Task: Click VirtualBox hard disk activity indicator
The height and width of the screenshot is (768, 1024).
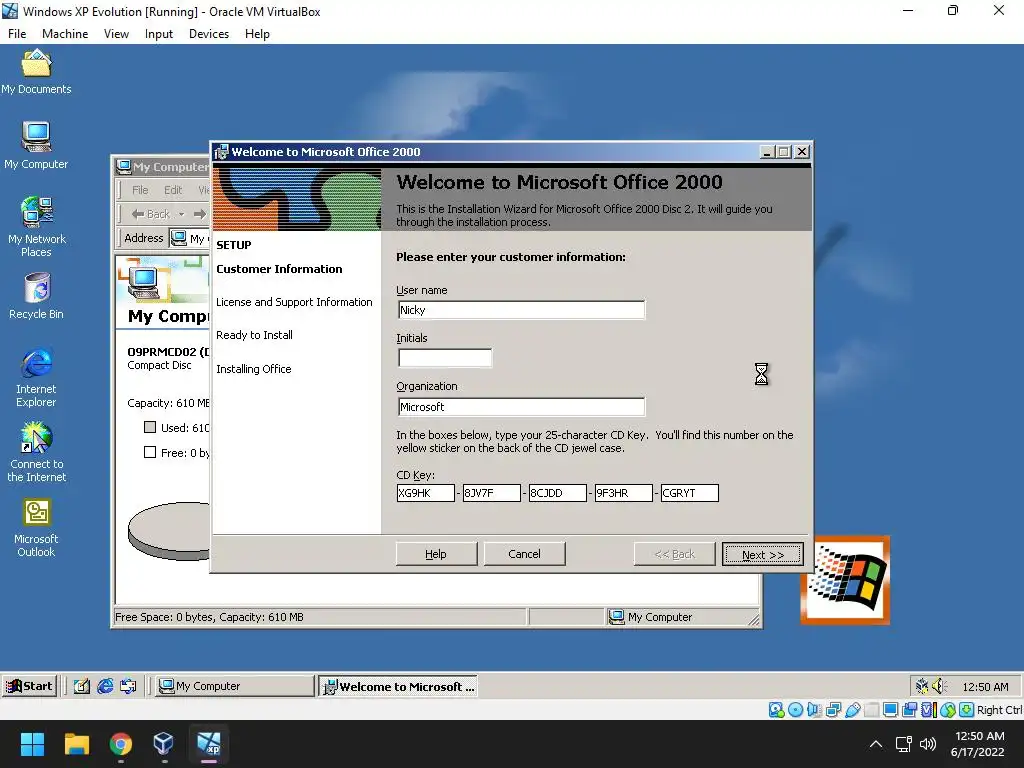Action: (776, 710)
